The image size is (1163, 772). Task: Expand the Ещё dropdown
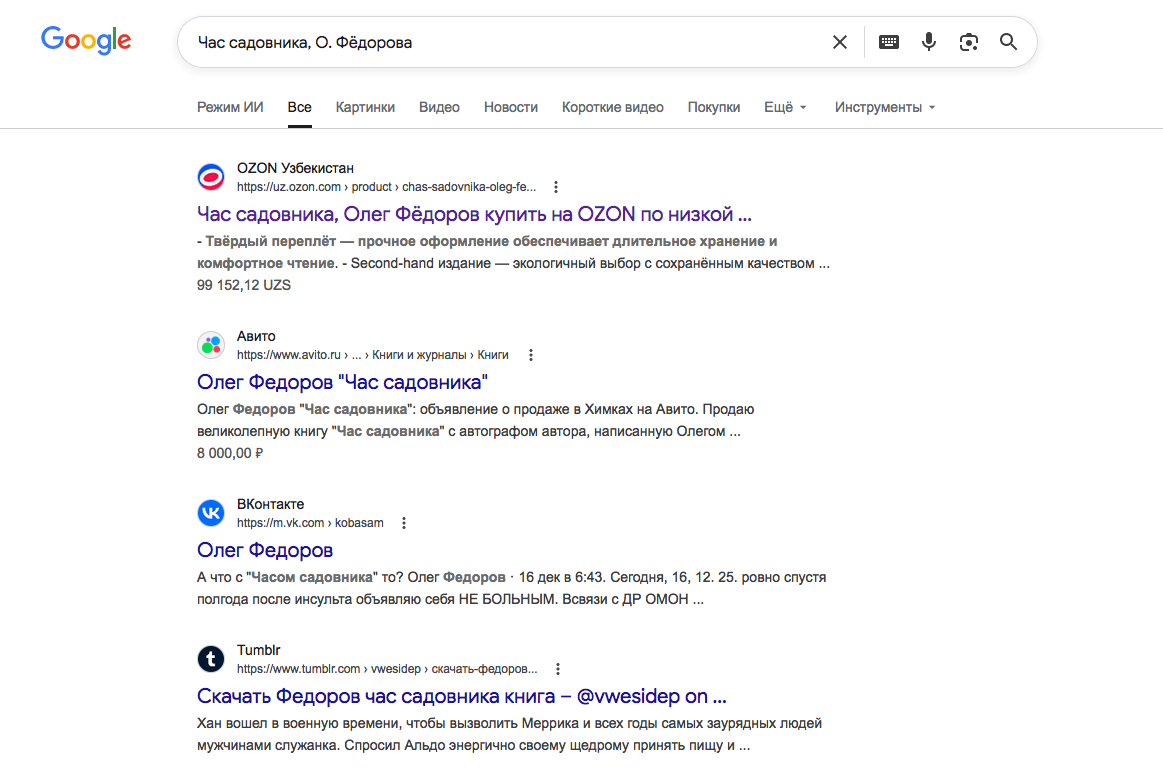(785, 108)
